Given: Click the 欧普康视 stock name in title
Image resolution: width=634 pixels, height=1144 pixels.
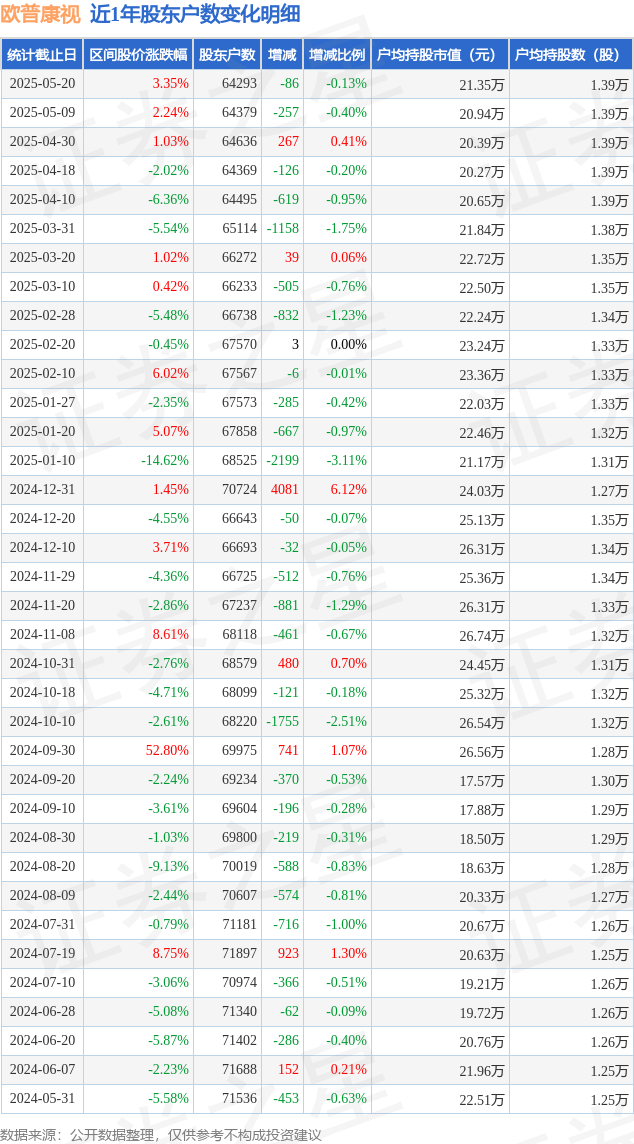Looking at the screenshot, I should click(41, 14).
